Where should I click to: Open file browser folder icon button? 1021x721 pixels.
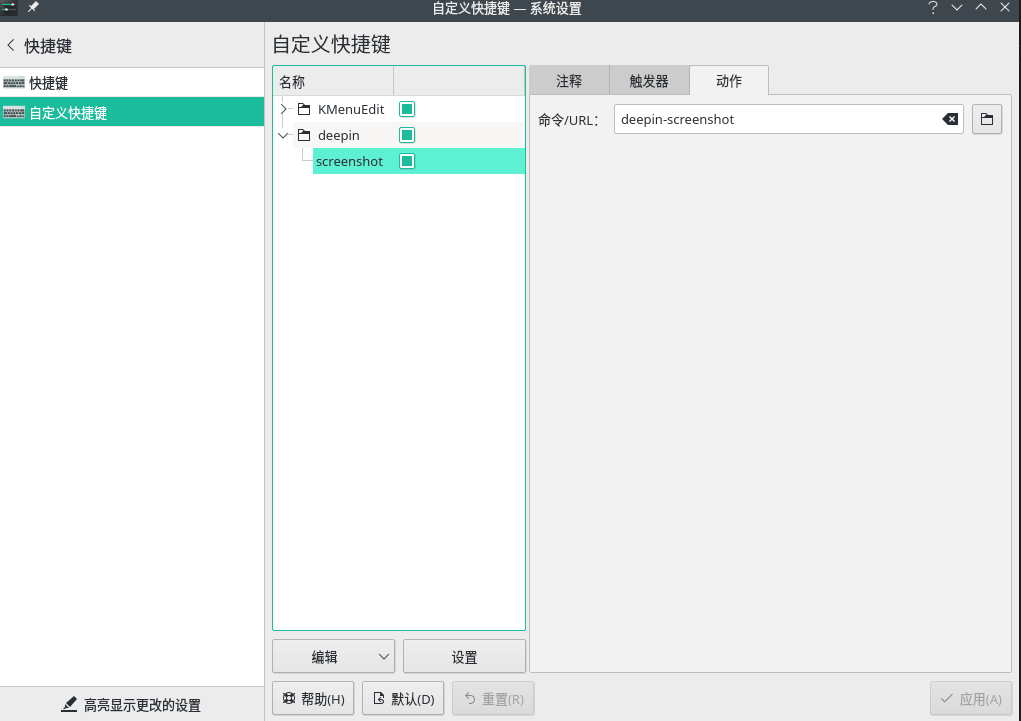987,119
